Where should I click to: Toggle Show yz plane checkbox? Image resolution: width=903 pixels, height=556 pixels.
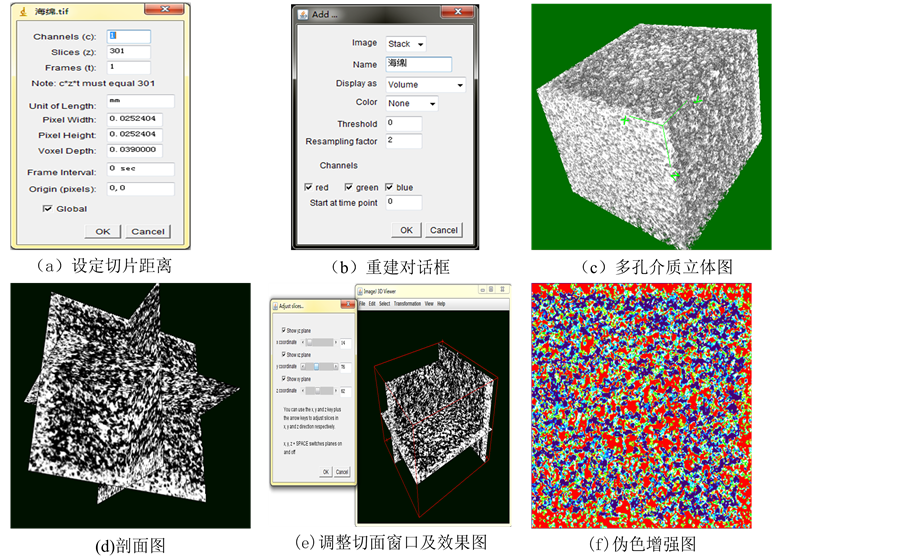click(x=284, y=329)
